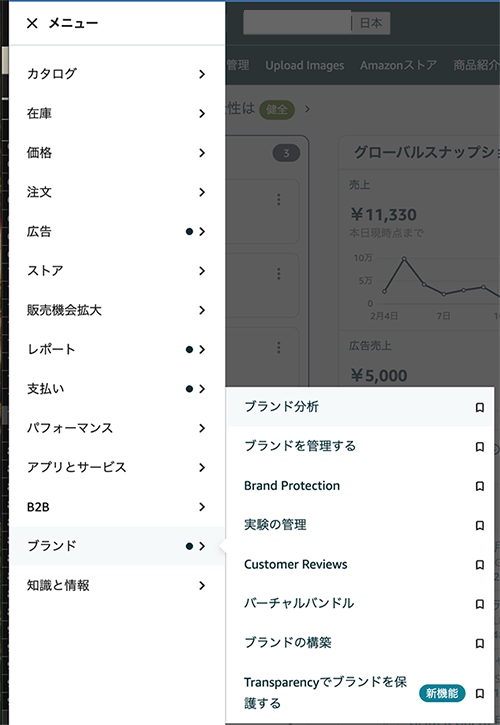Click the count badge showing 3
The image size is (500, 725).
(286, 153)
